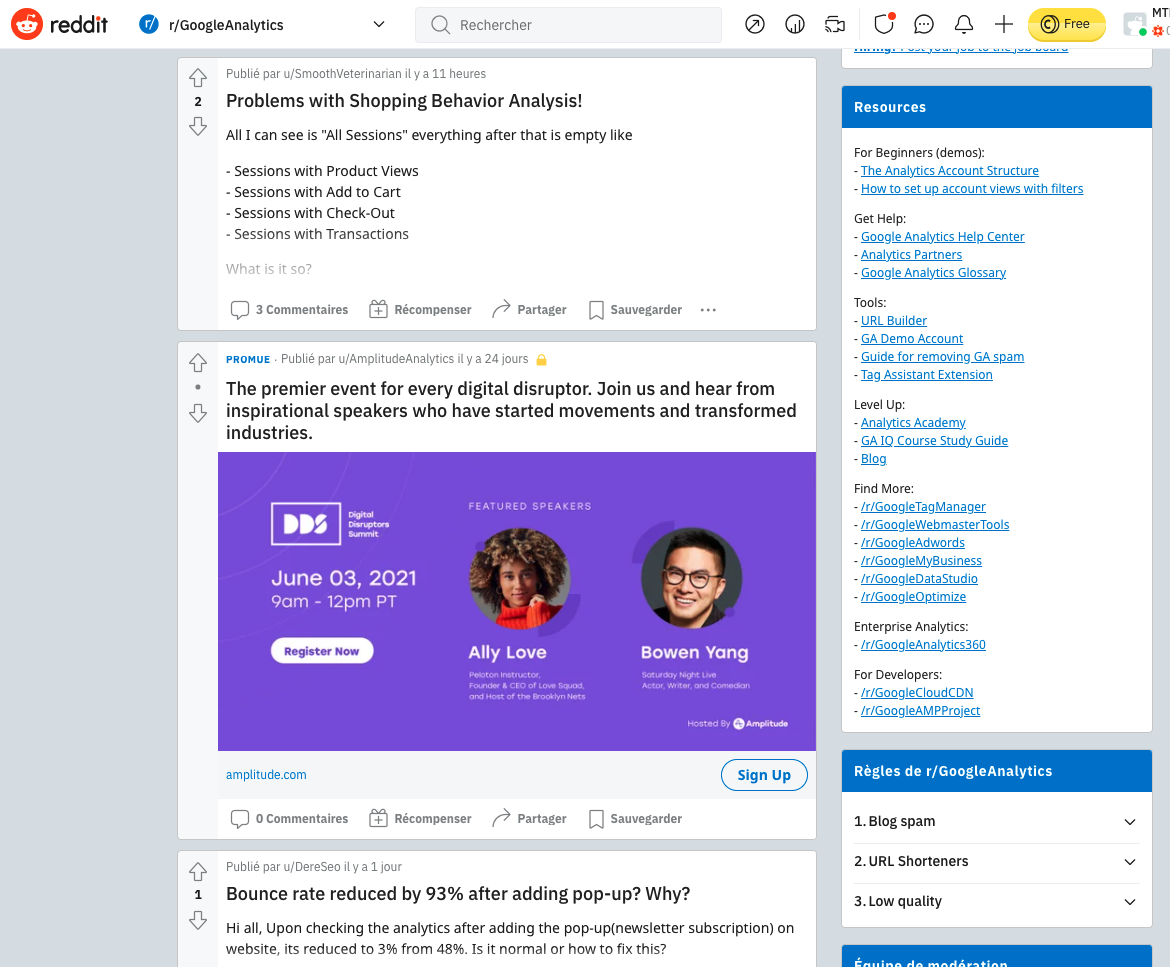The height and width of the screenshot is (967, 1170).
Task: Expand the Blog spam rule
Action: point(1130,822)
